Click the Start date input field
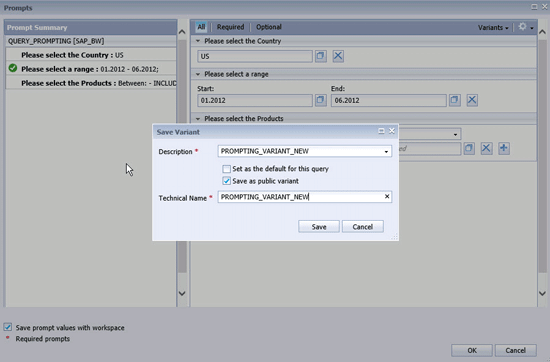550x362 pixels. (x=255, y=100)
